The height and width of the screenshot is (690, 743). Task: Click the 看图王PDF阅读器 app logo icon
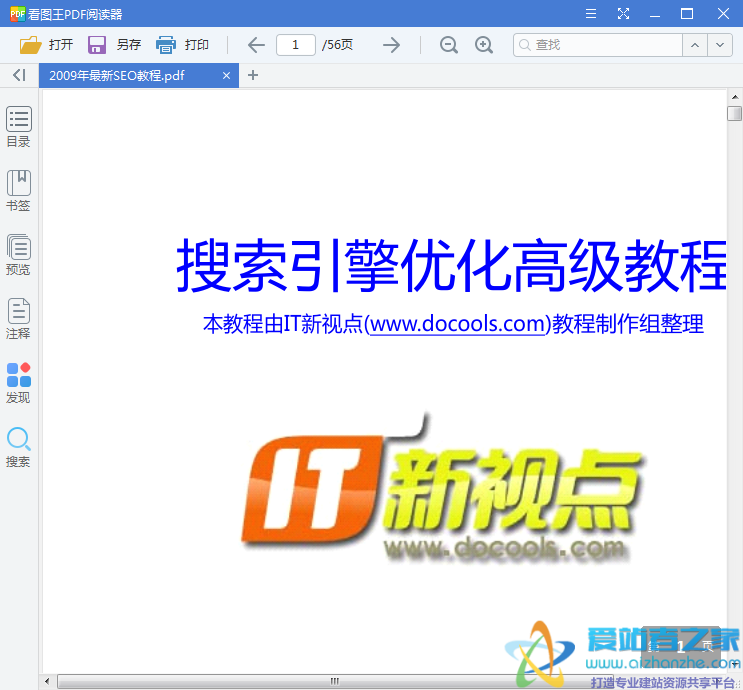click(18, 14)
